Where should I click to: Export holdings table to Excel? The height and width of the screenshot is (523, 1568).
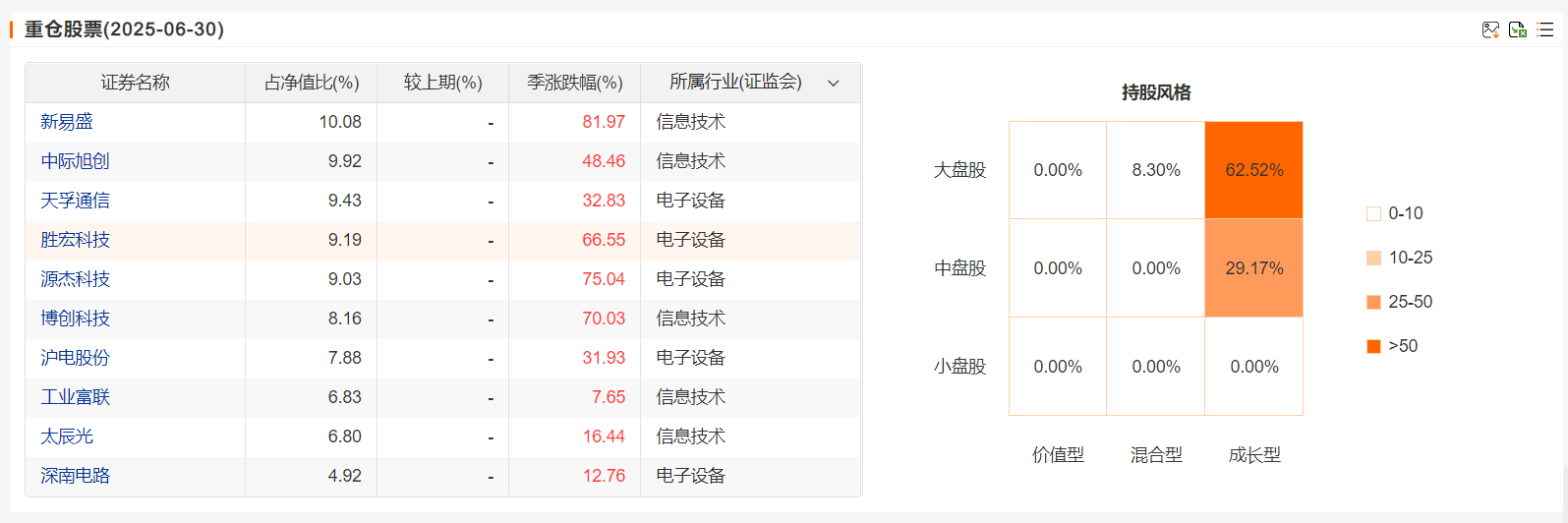tap(1517, 29)
